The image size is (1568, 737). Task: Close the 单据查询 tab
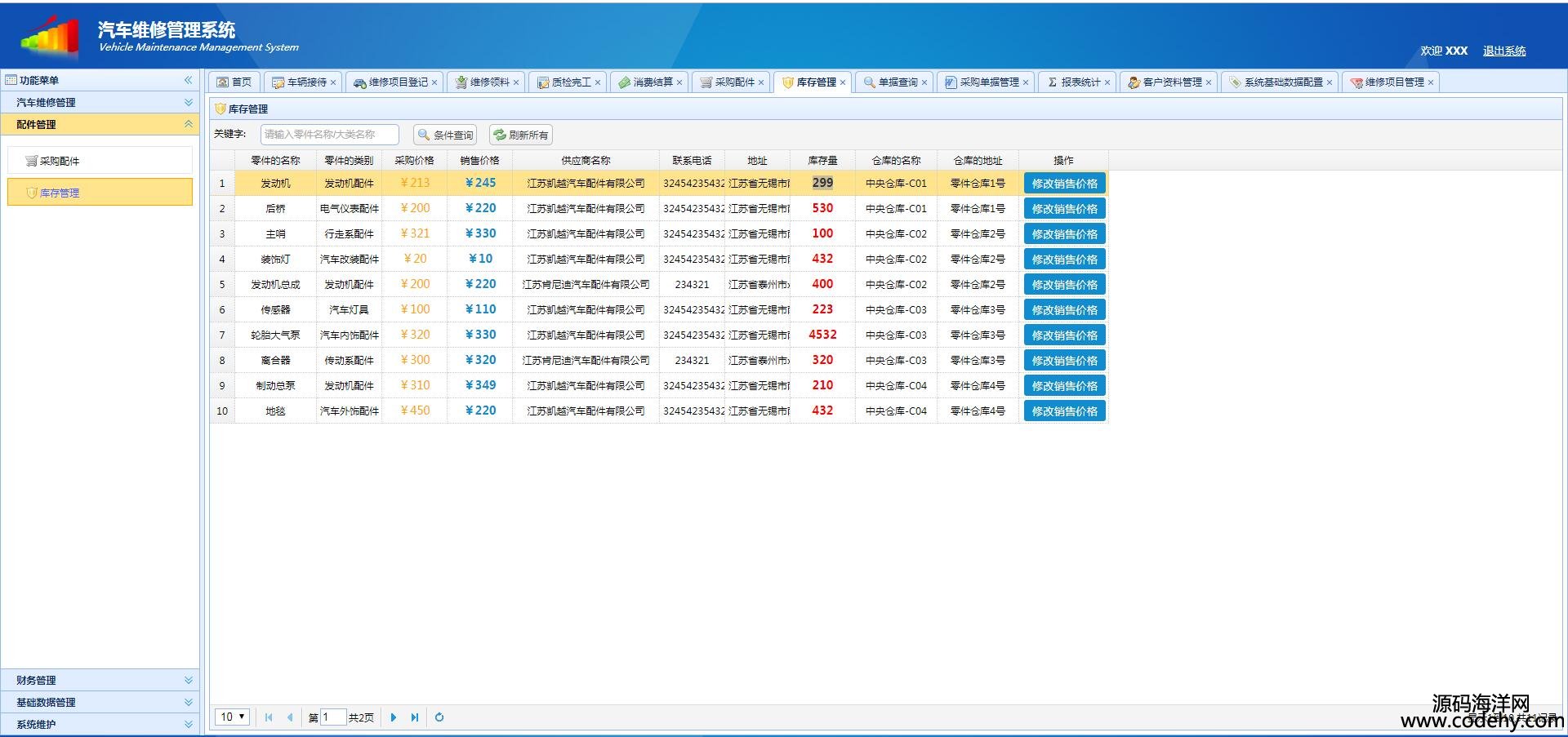pos(924,82)
